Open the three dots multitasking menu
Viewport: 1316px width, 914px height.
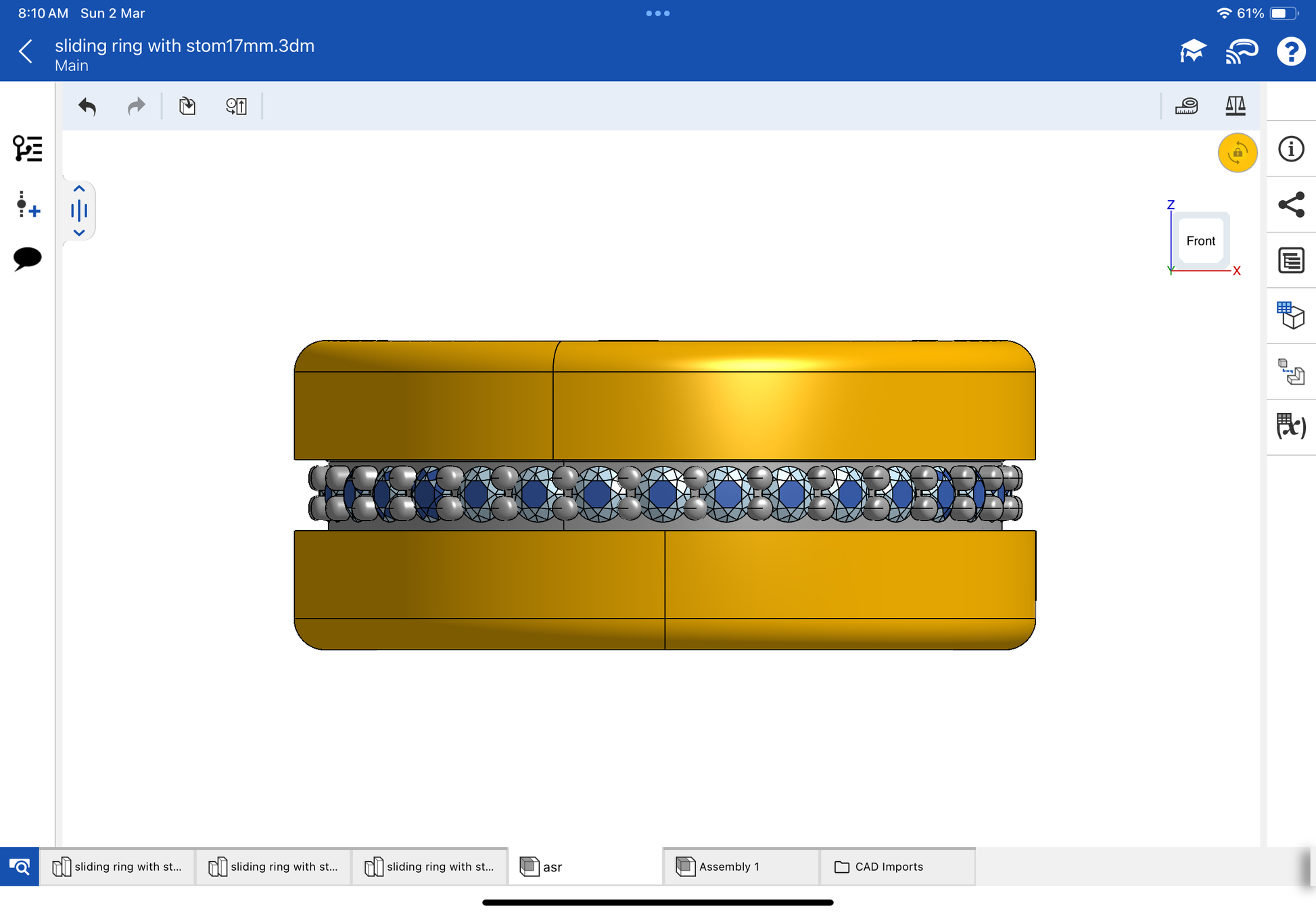(x=657, y=14)
